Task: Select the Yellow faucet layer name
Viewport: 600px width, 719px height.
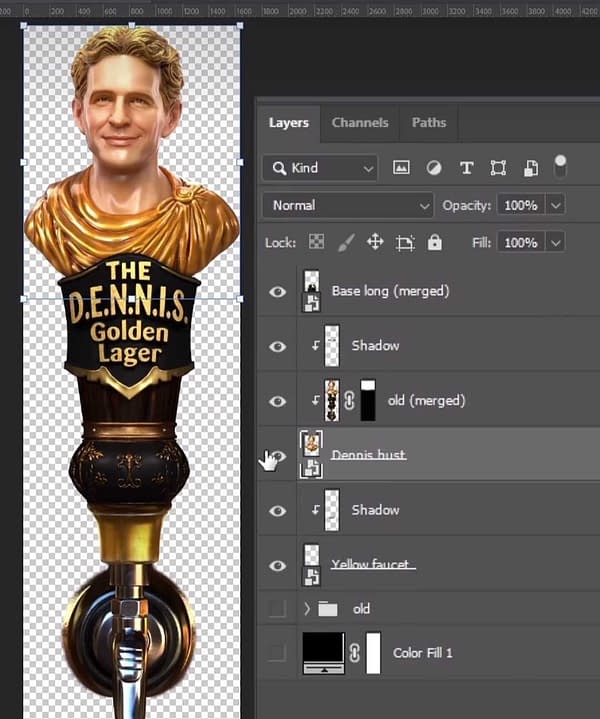Action: pos(372,564)
